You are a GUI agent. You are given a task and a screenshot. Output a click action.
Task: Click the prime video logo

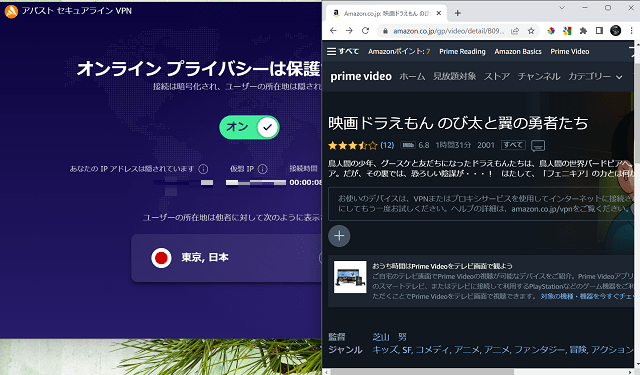[361, 76]
